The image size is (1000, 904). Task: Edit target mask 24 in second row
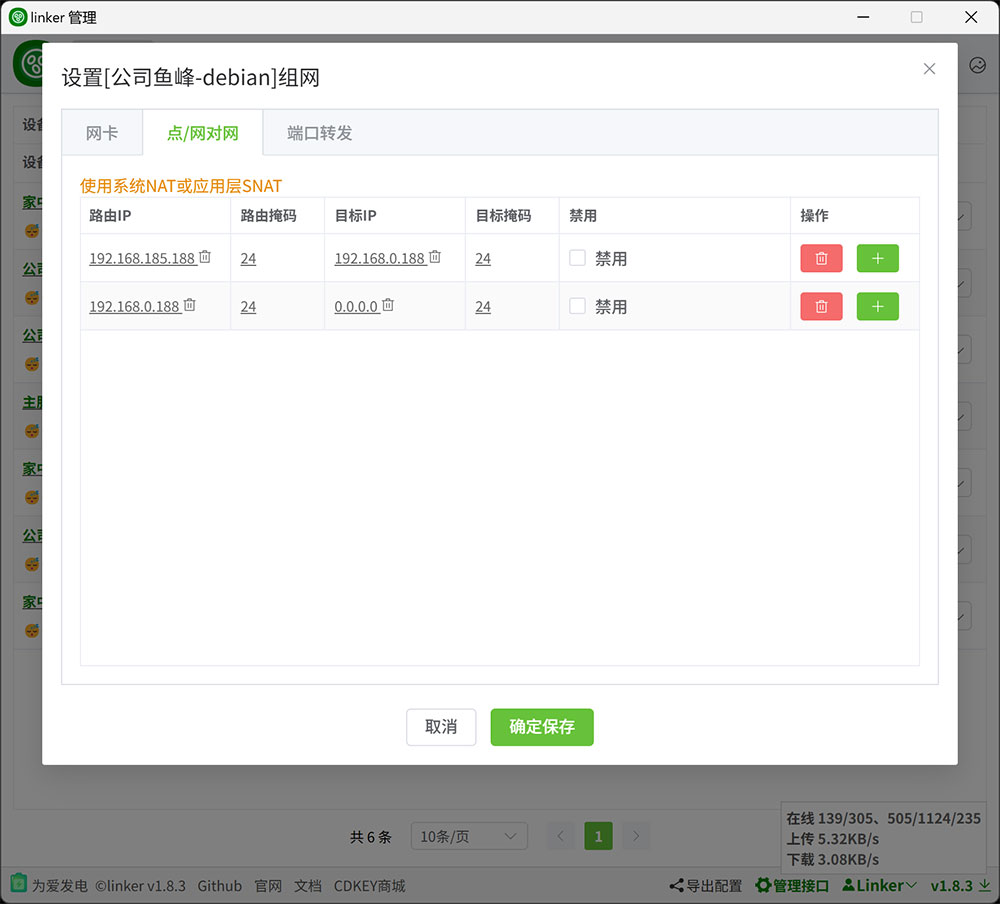pyautogui.click(x=483, y=306)
